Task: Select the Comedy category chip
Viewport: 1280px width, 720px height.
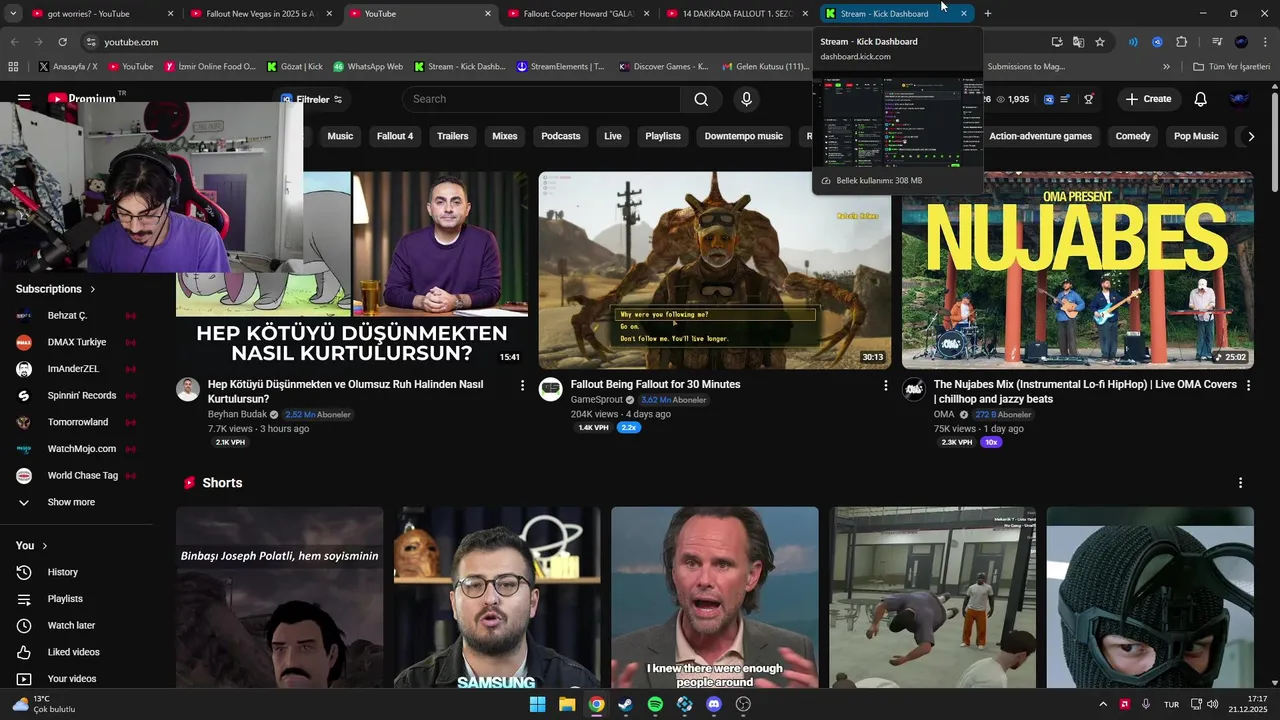Action: pos(1133,136)
